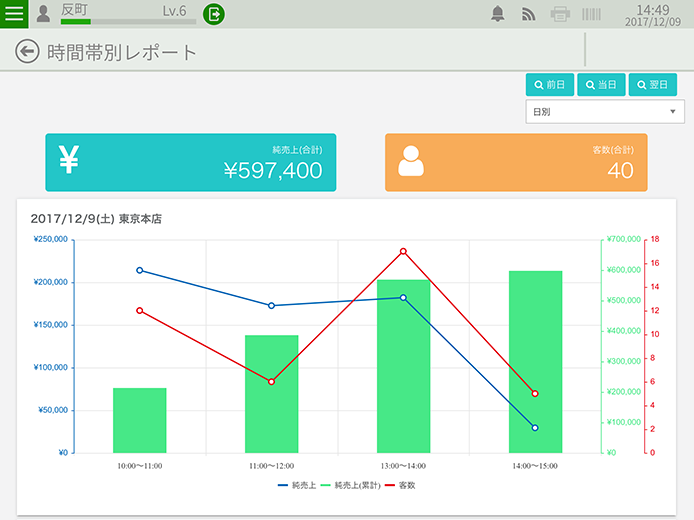Toggle 純売上(累計) series in legend
694x520 pixels.
pos(350,485)
